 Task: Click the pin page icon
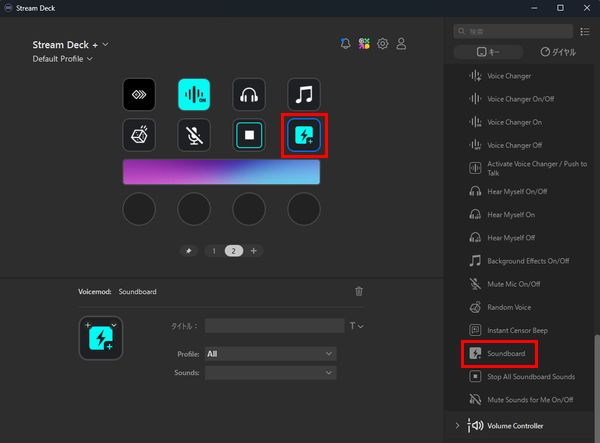tap(188, 251)
